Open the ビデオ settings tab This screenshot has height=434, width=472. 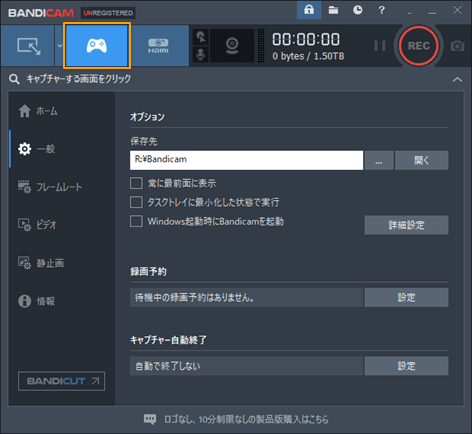click(37, 225)
